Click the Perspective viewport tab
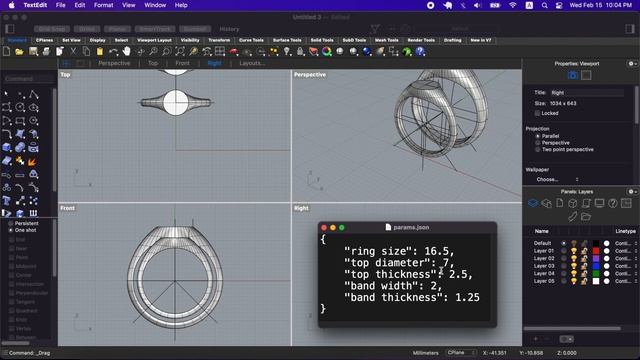640x360 pixels. pyautogui.click(x=114, y=63)
